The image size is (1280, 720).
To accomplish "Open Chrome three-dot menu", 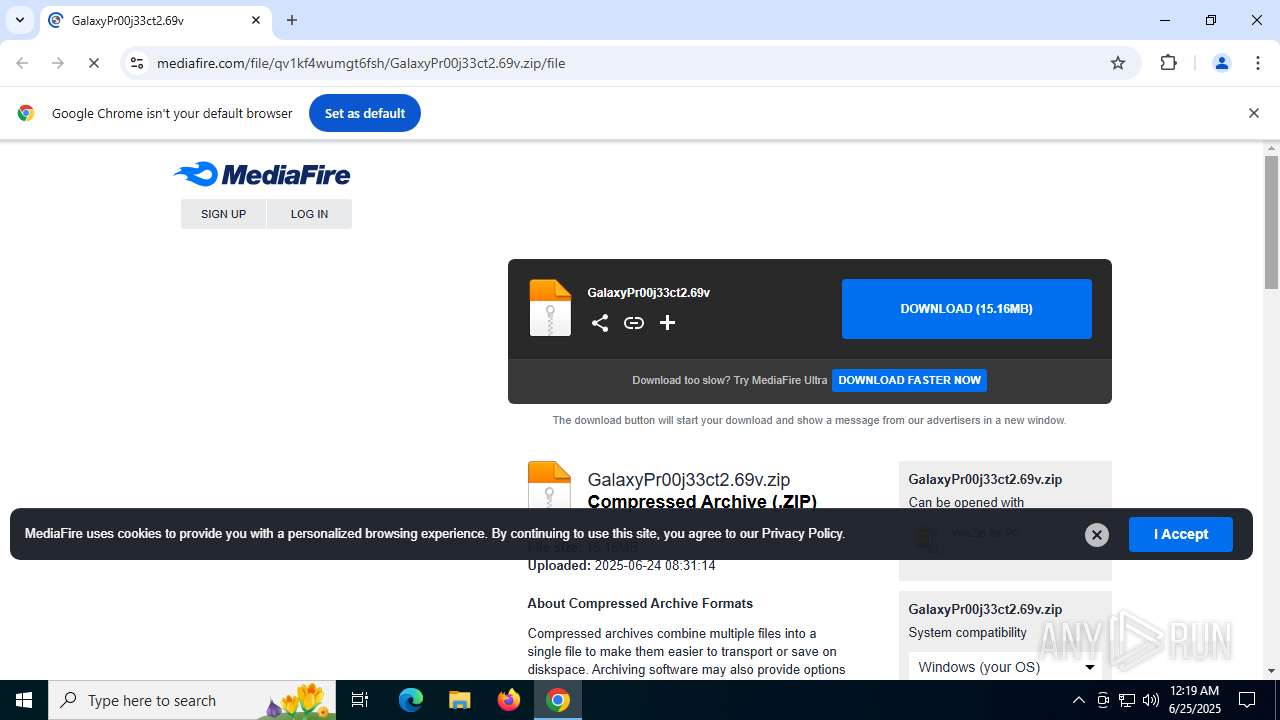I will pos(1258,63).
